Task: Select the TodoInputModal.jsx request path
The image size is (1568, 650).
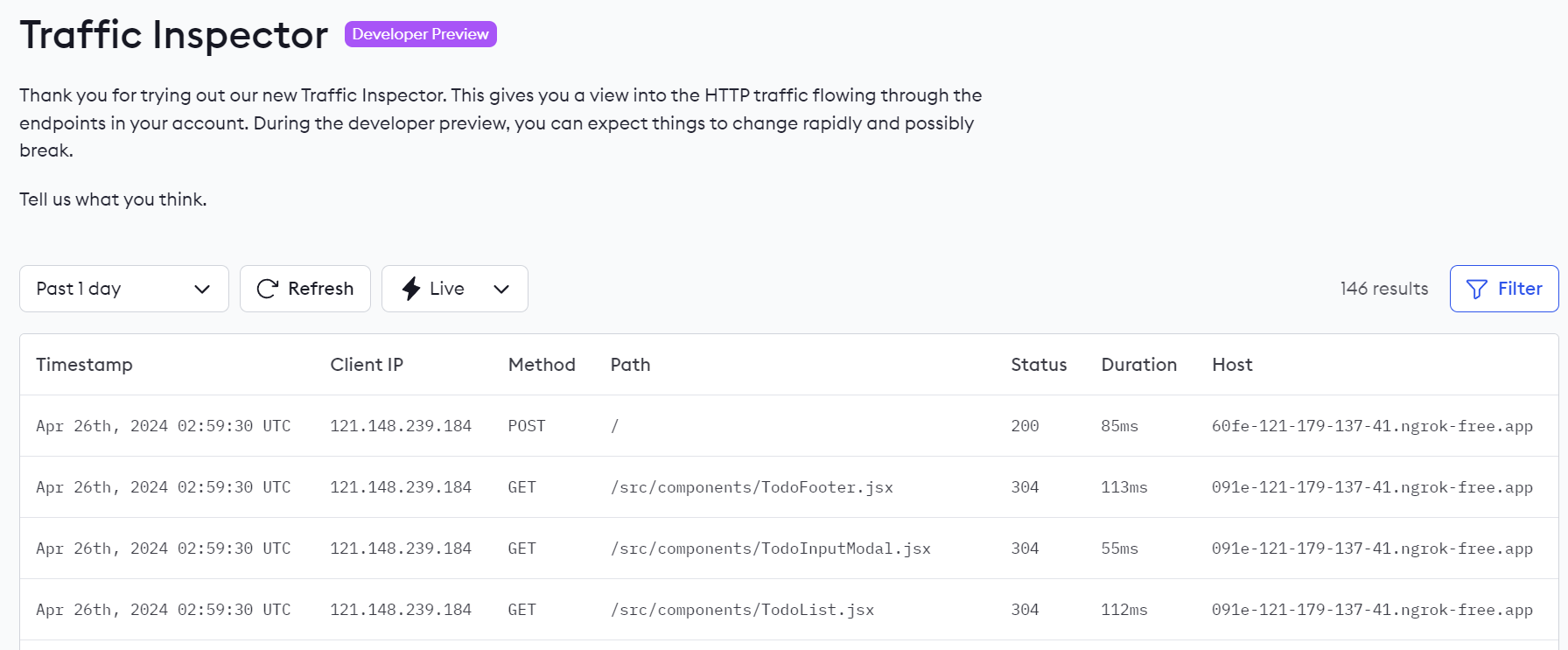Action: click(x=770, y=549)
